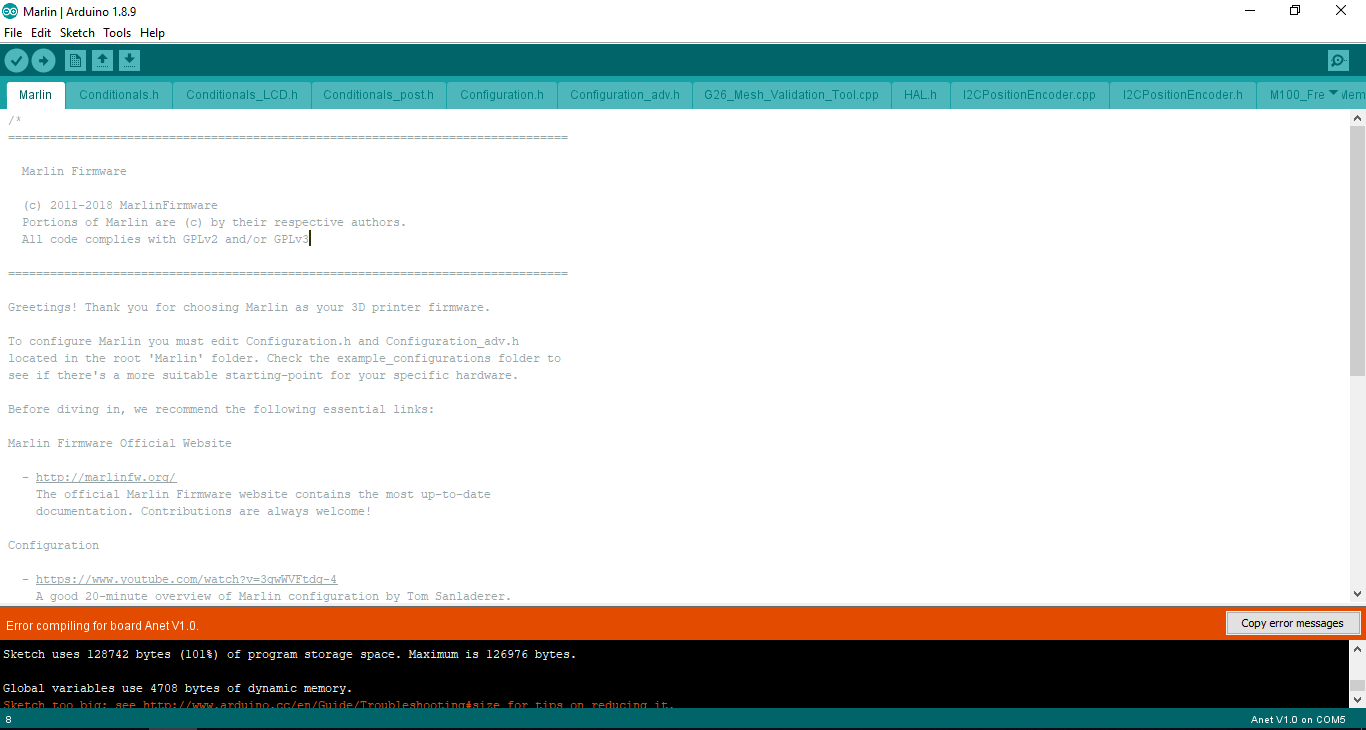This screenshot has width=1366, height=730.
Task: Click the "located in the root 'Marlin' folder" line
Action: pyautogui.click(x=284, y=358)
